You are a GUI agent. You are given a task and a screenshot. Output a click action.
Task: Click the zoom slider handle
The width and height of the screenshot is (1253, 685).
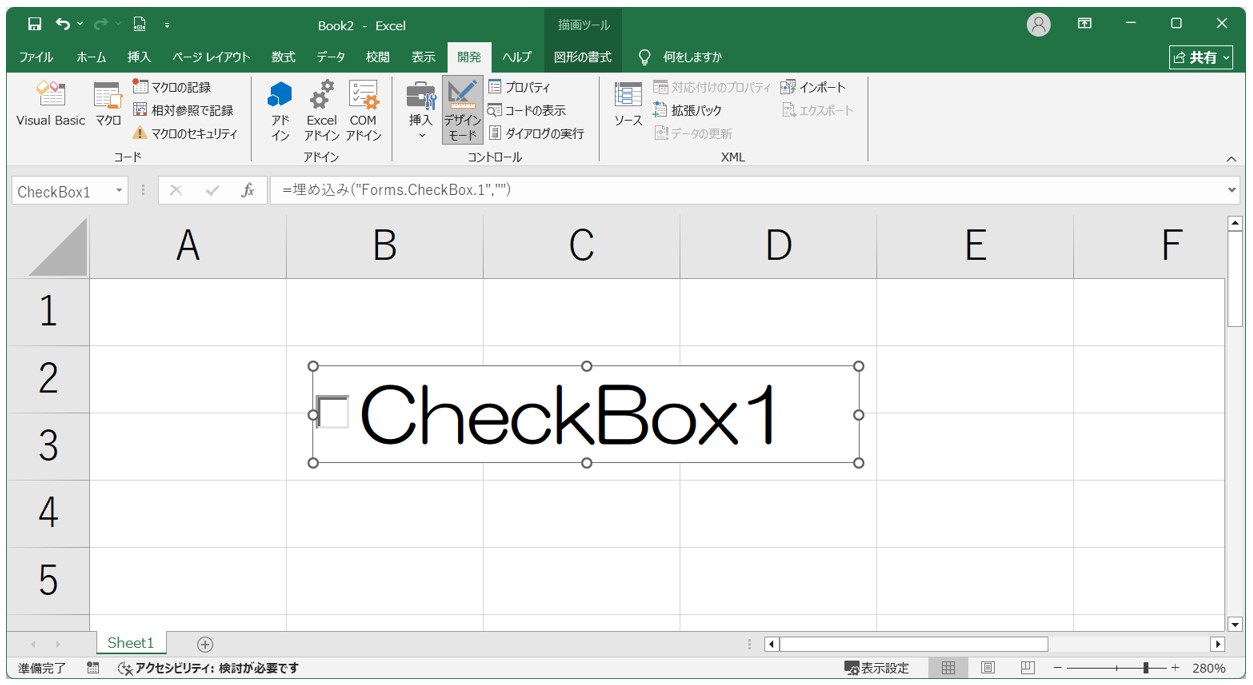tap(1146, 668)
